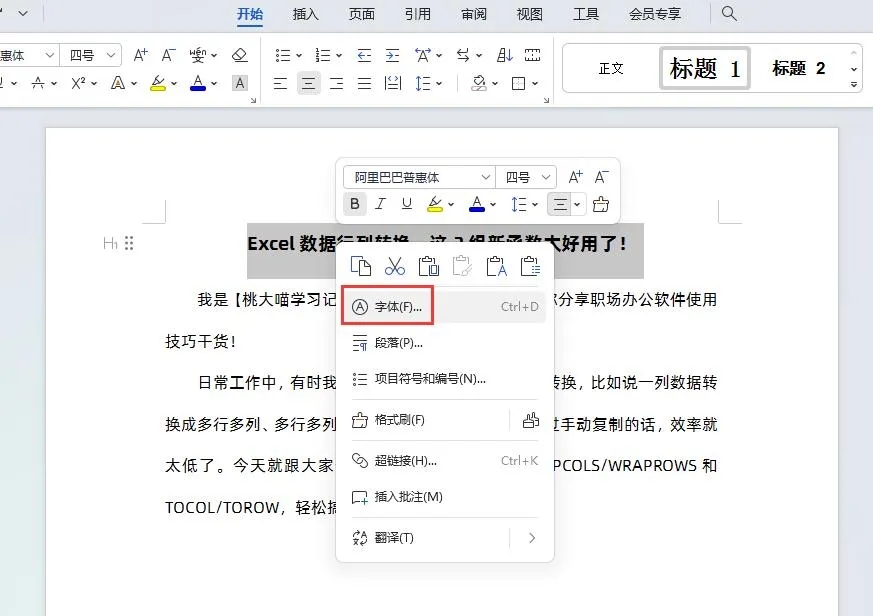
Task: Click the paste icon in the context menu
Action: click(x=429, y=266)
